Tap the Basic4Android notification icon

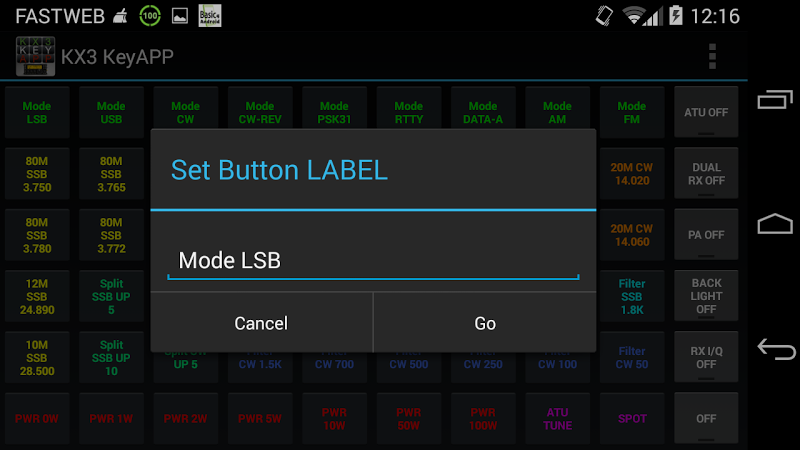click(x=210, y=16)
